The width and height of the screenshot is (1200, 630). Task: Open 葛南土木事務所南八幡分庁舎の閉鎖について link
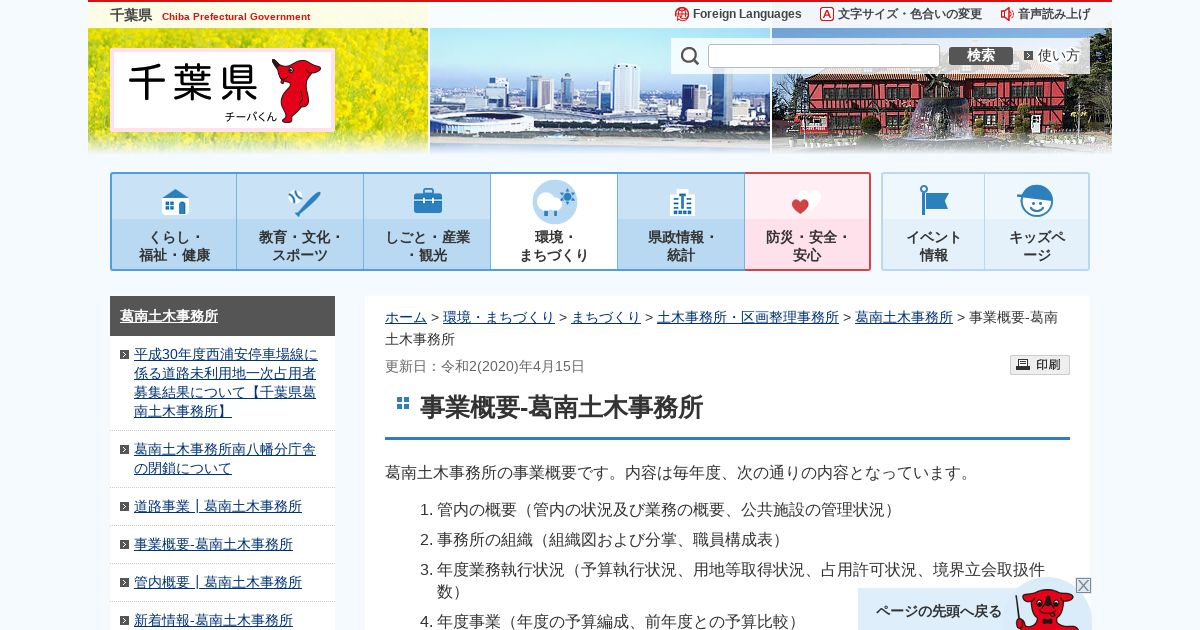(226, 459)
